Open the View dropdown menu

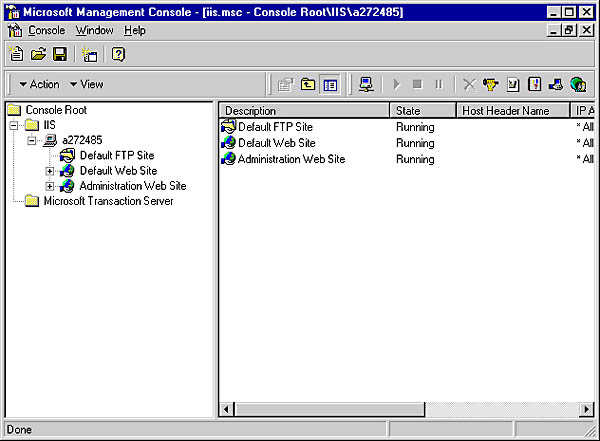click(x=86, y=84)
